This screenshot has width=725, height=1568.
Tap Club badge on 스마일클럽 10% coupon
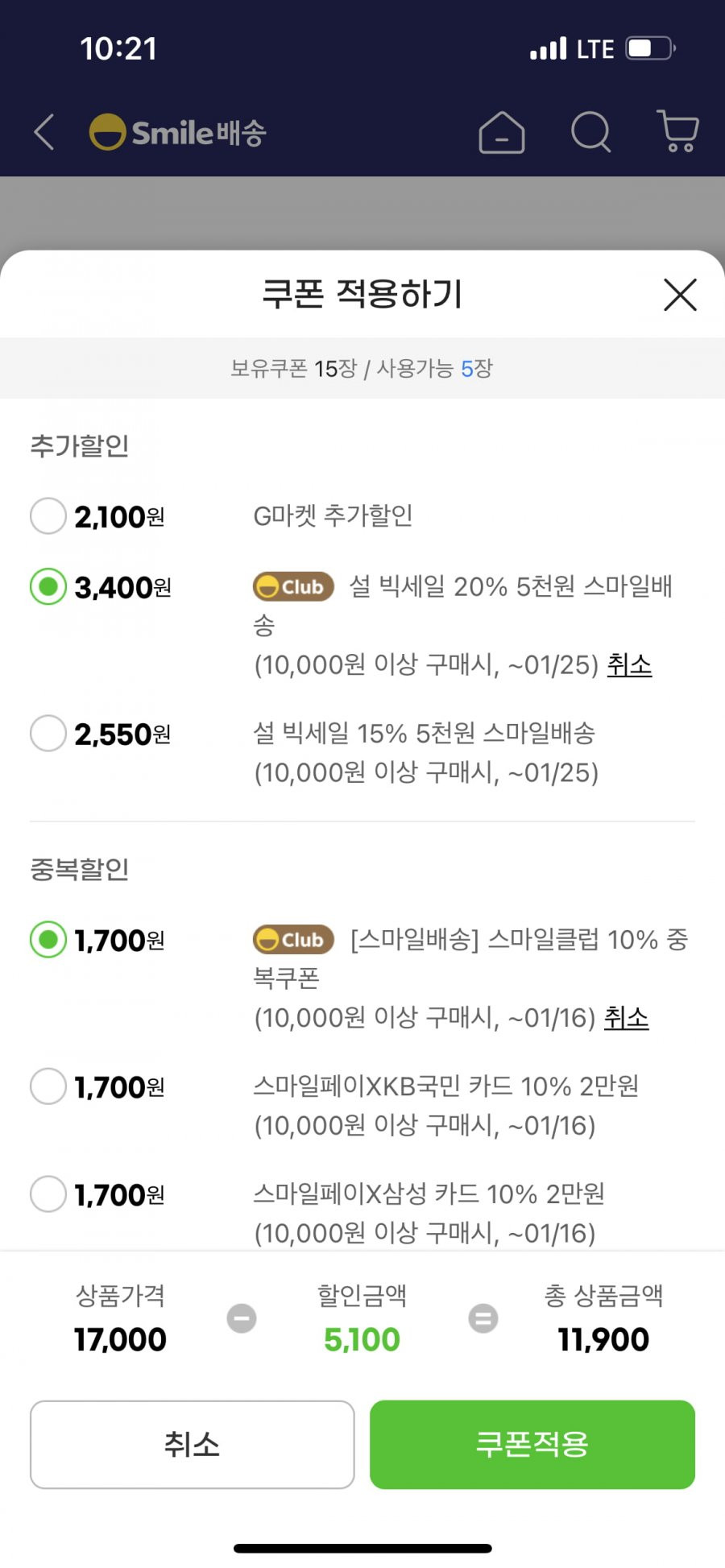tap(293, 939)
